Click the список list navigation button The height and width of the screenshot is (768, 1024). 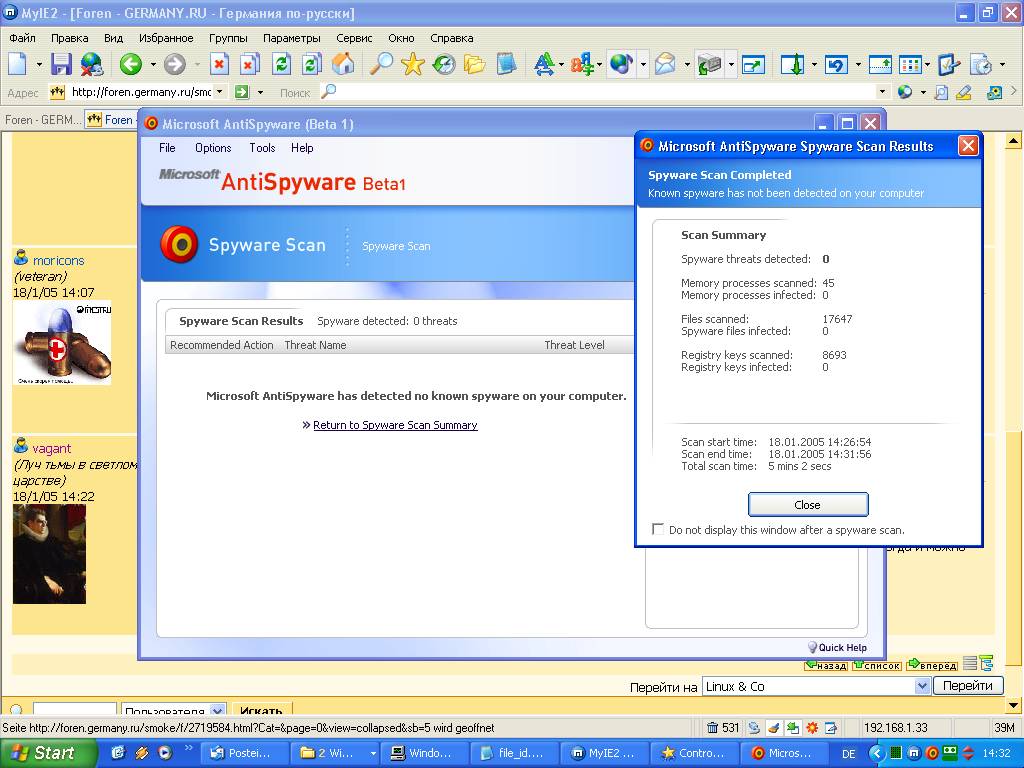point(876,665)
